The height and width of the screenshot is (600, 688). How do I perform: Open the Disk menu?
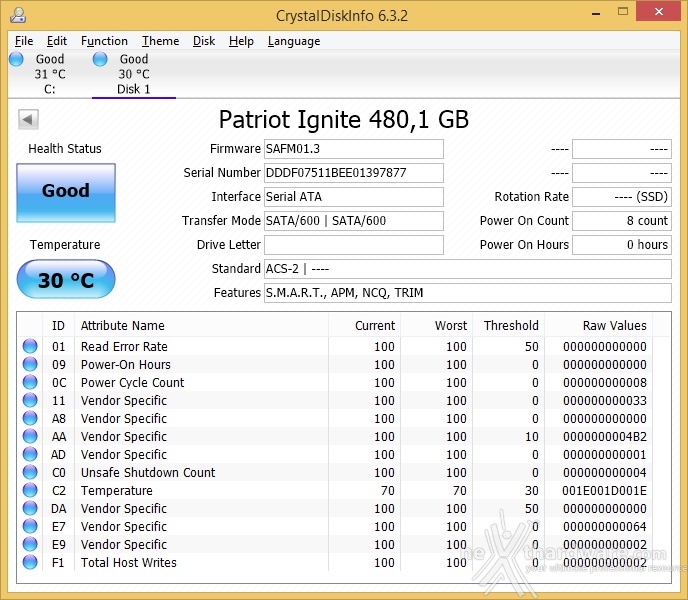(204, 41)
